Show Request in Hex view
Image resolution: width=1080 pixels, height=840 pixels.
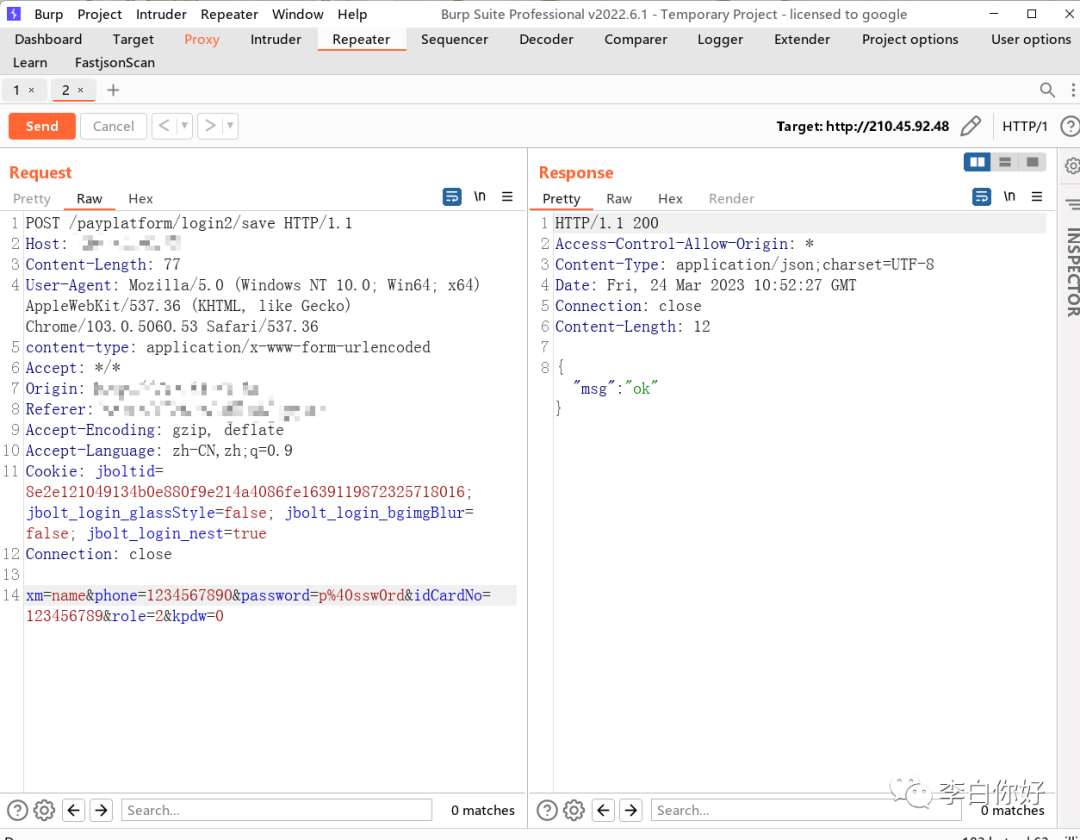(x=141, y=198)
